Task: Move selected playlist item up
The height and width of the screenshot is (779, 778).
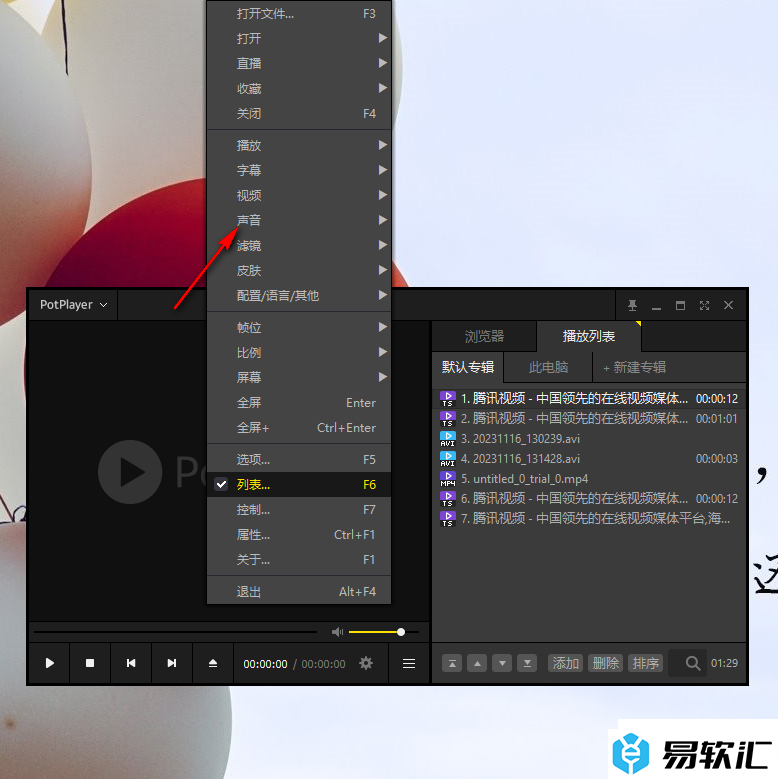Action: coord(477,663)
